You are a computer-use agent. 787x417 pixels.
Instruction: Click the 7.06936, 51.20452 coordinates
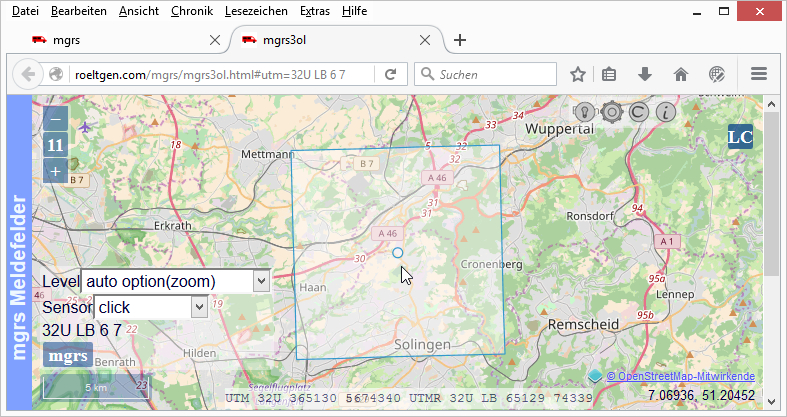pos(701,396)
